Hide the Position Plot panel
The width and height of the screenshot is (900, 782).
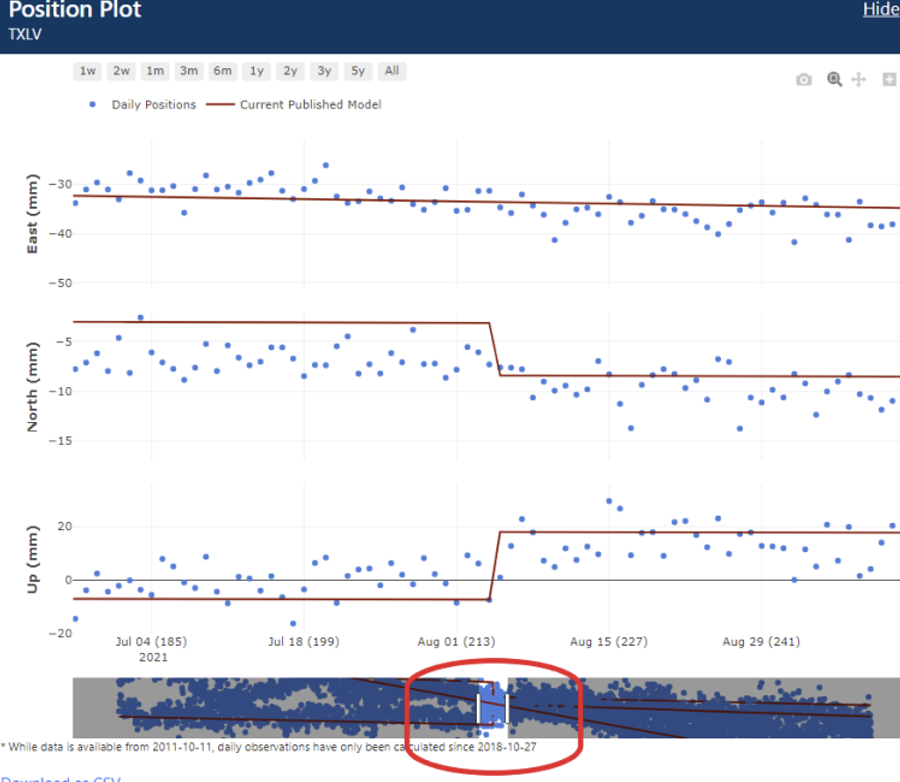(x=880, y=9)
